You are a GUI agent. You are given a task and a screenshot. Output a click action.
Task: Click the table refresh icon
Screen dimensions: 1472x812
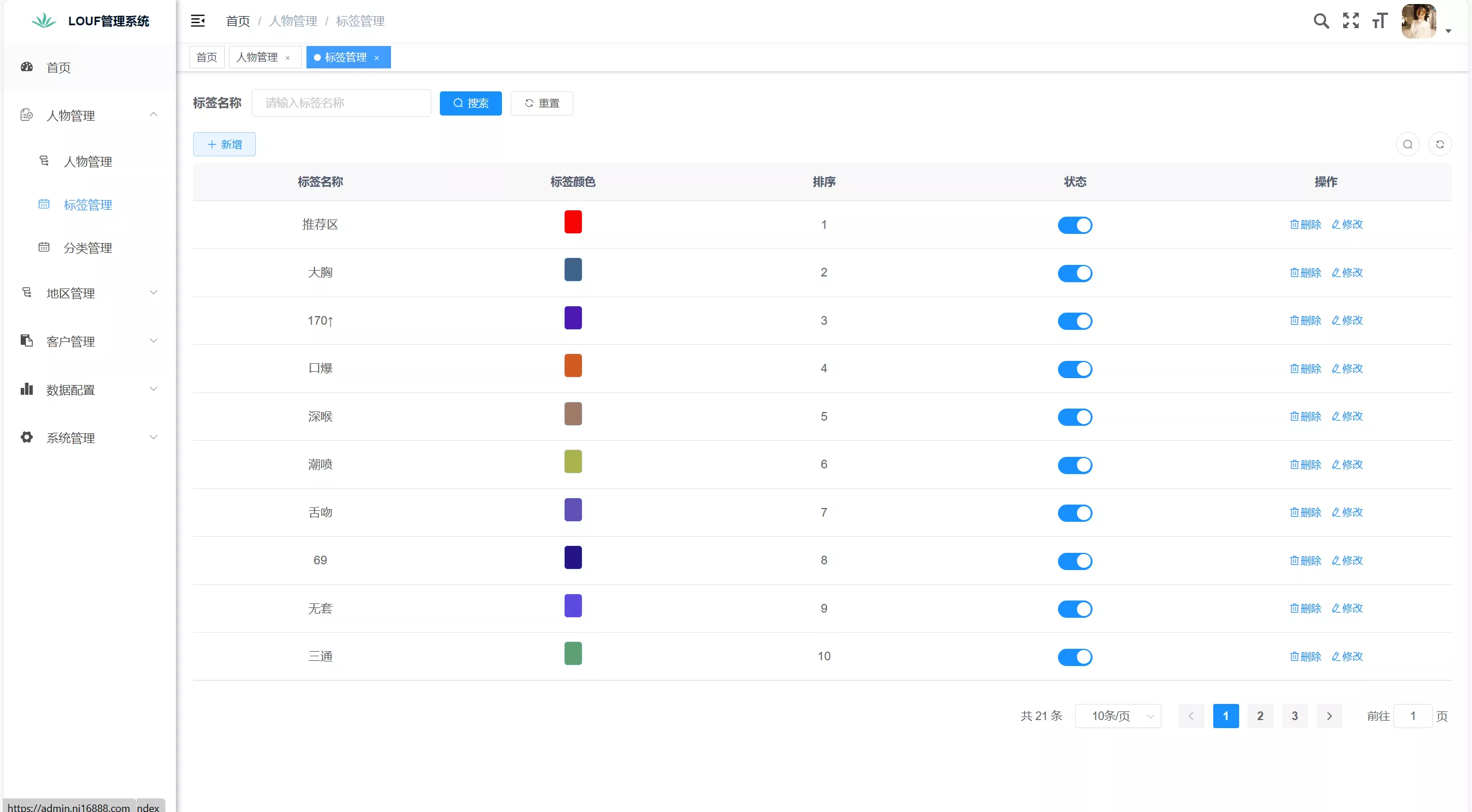[1440, 144]
